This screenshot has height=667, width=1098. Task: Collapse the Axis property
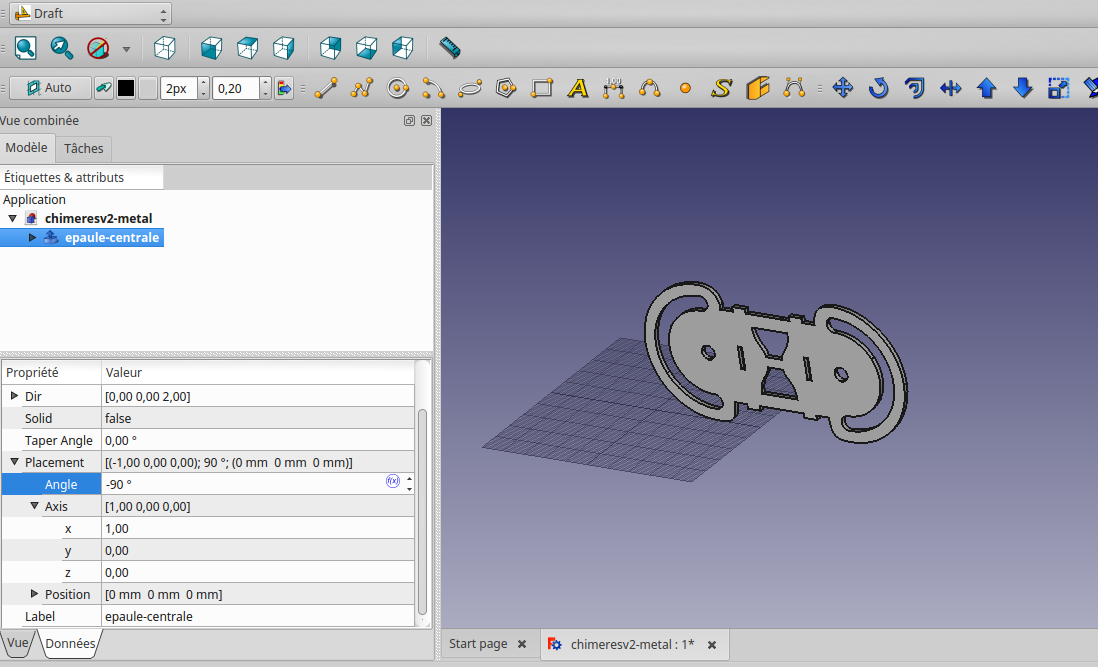pos(34,505)
